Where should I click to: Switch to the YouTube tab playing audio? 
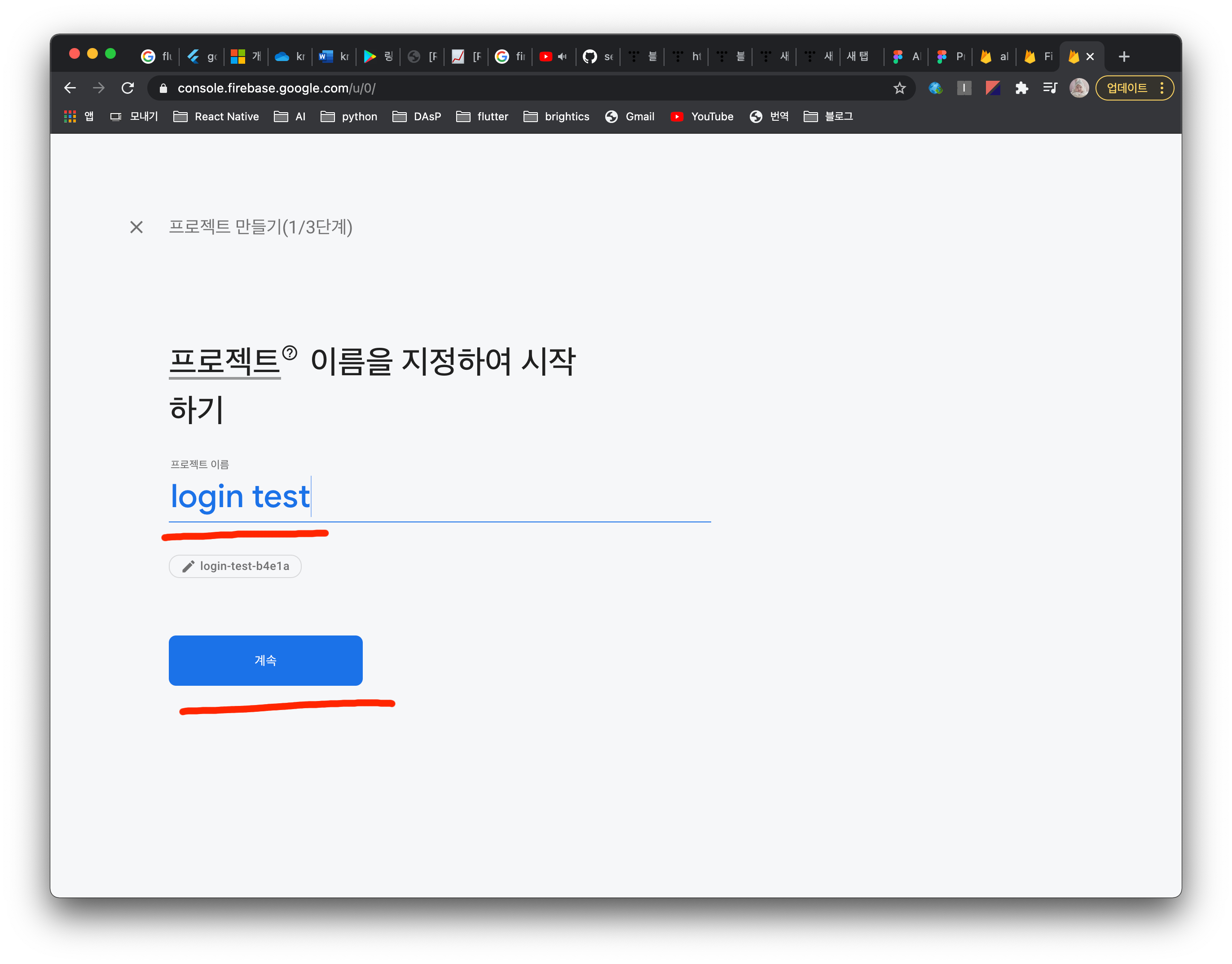[553, 57]
